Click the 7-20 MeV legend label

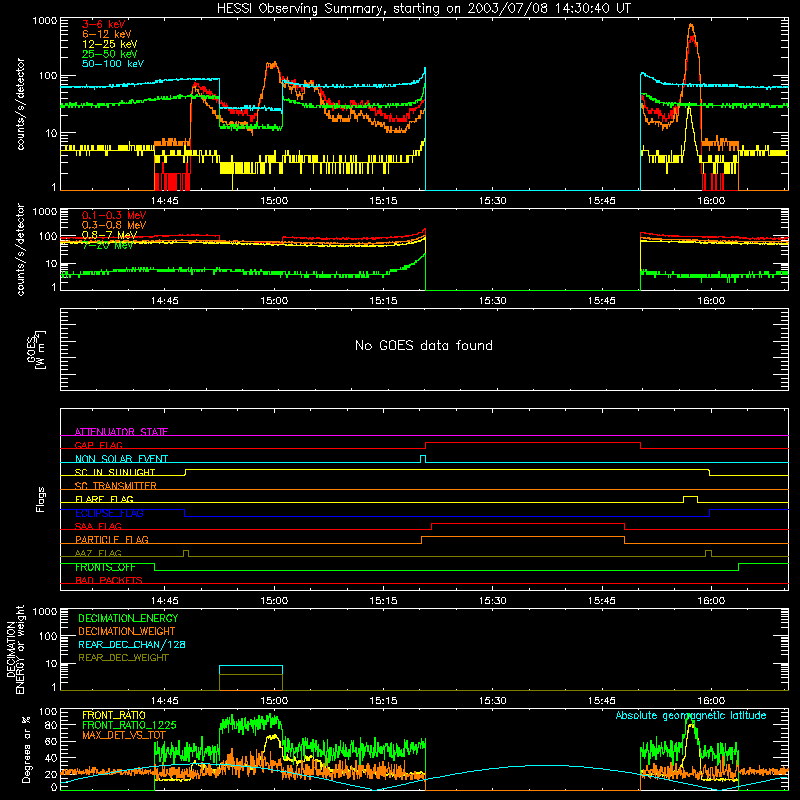pos(108,245)
